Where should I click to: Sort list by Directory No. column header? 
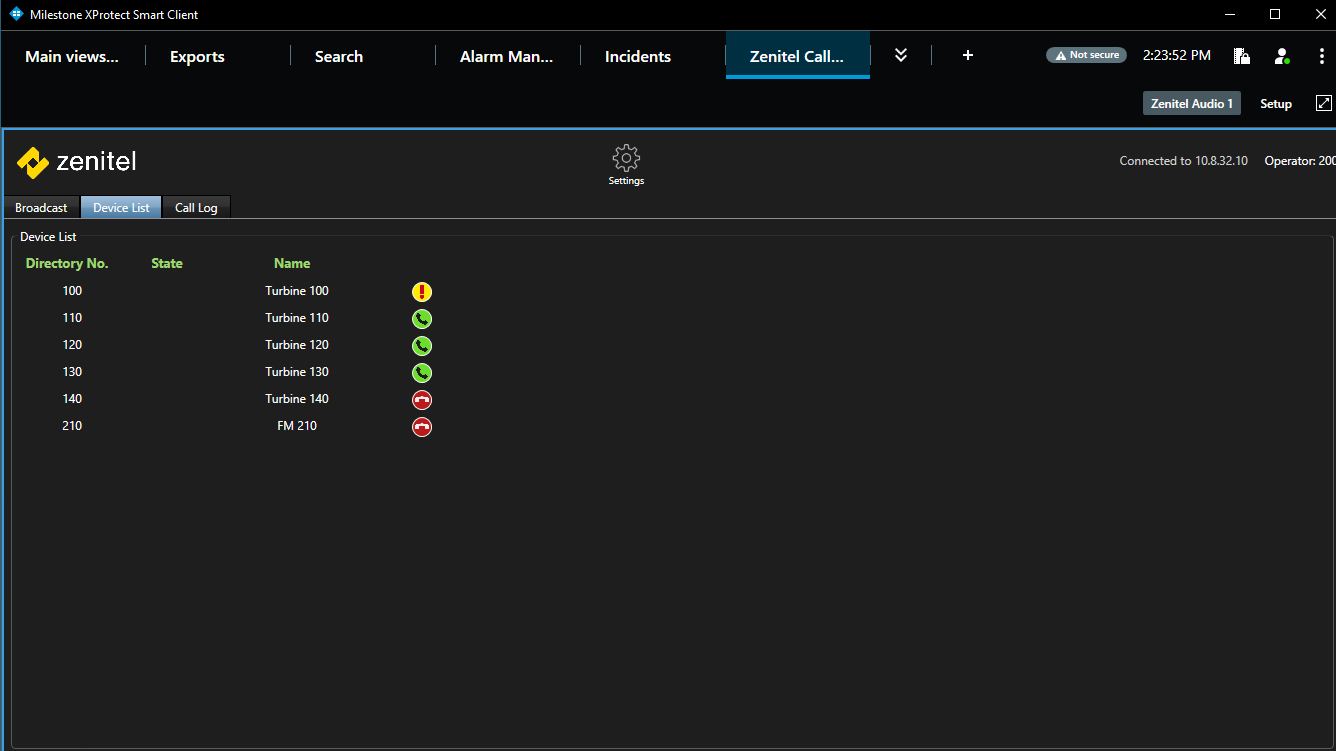pyautogui.click(x=67, y=264)
